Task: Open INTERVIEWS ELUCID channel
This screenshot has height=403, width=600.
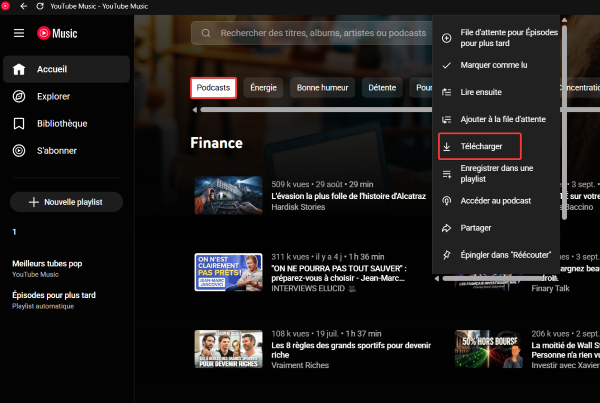Action: pos(308,289)
